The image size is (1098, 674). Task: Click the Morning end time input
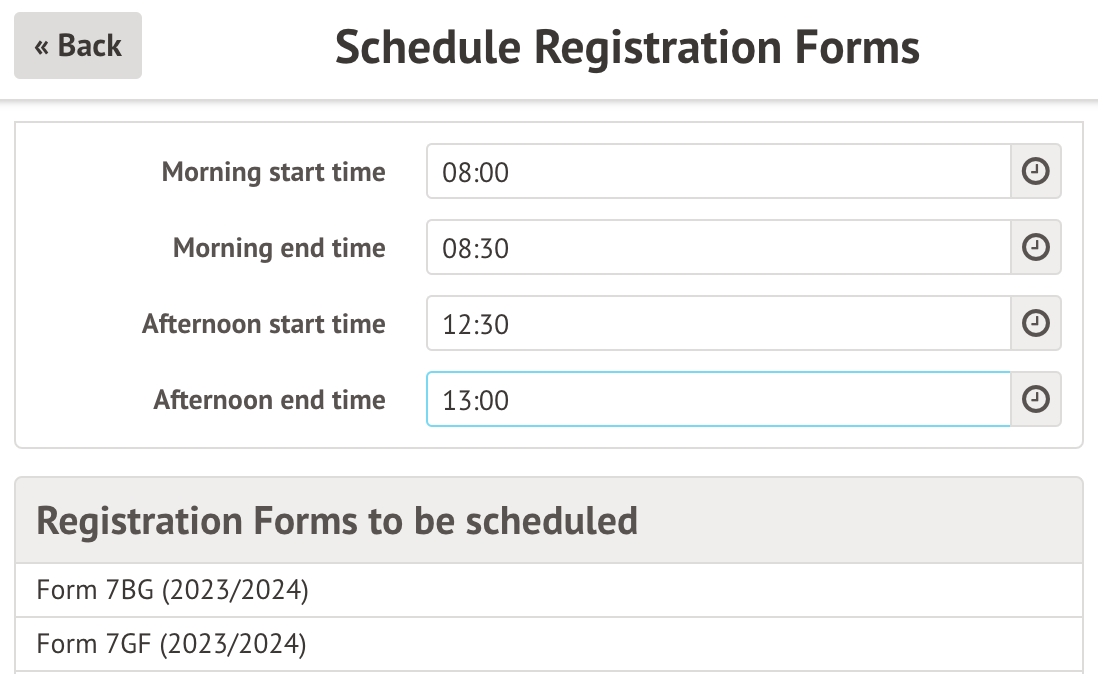pos(718,248)
